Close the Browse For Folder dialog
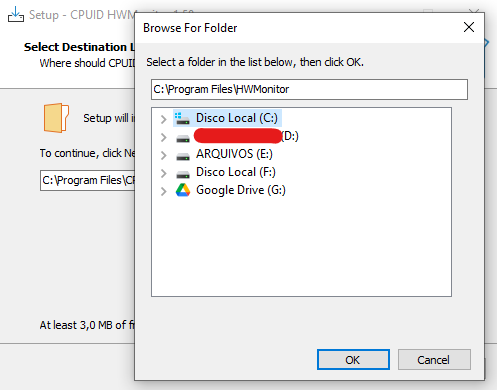The height and width of the screenshot is (390, 497). (469, 27)
